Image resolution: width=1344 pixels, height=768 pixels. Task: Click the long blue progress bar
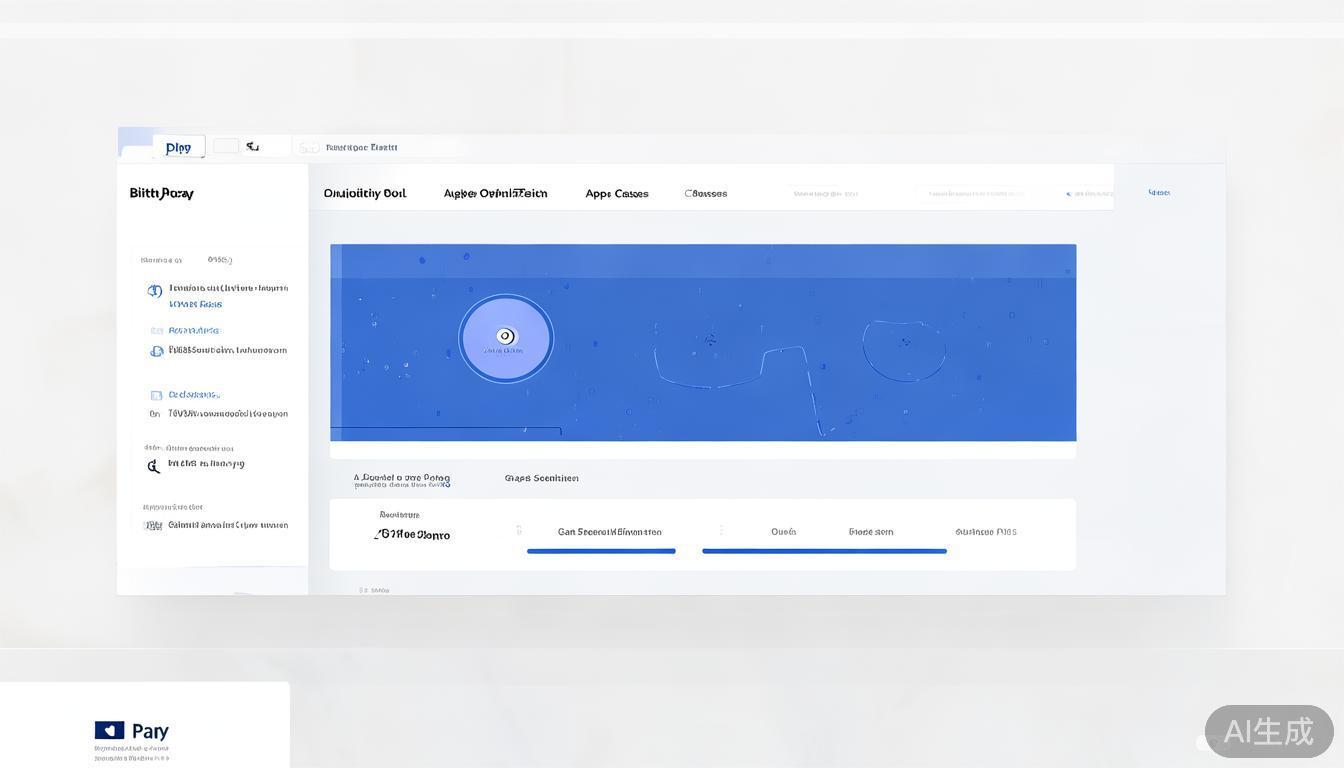(x=824, y=551)
